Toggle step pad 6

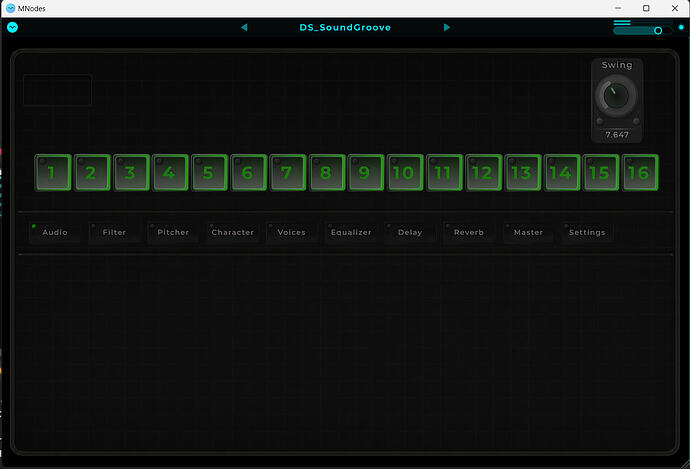tap(249, 172)
